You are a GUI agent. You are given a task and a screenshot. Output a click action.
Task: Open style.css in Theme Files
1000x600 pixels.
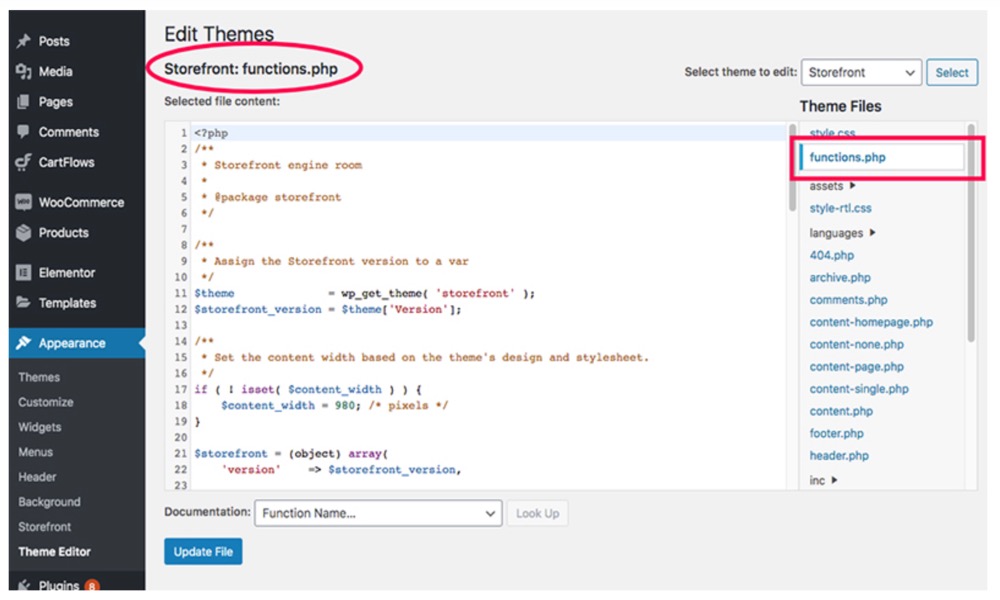tap(832, 133)
